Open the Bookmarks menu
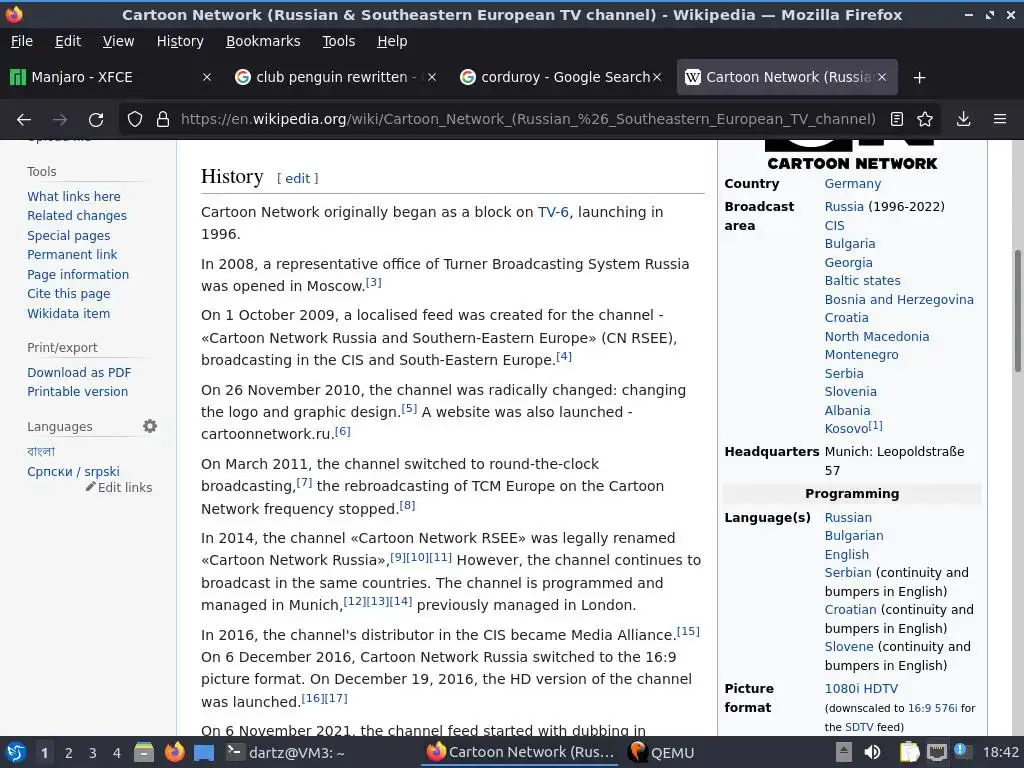The height and width of the screenshot is (768, 1024). coord(263,41)
